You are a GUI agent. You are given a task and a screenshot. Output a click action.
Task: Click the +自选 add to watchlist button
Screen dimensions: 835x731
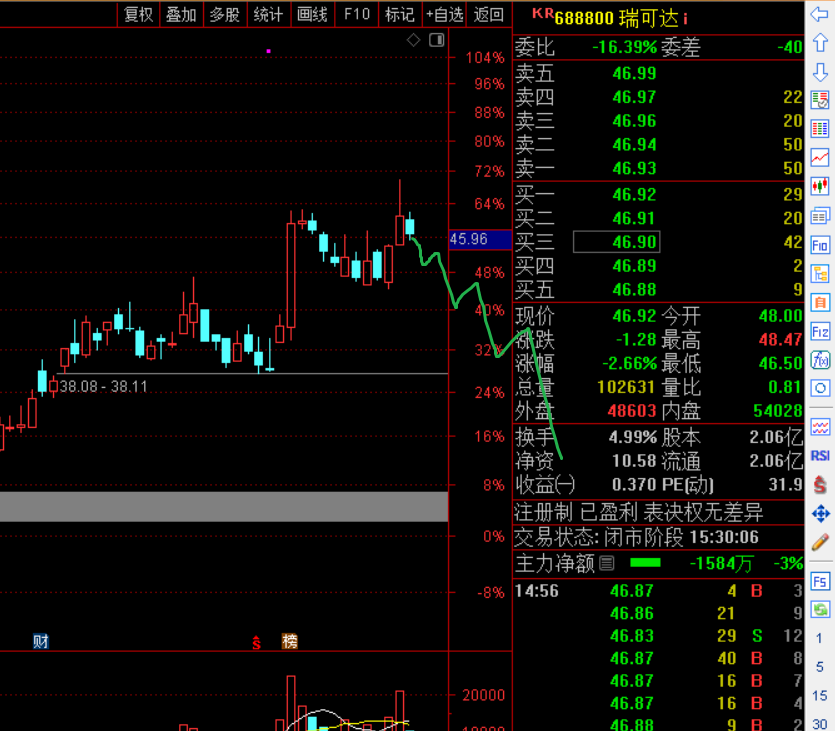coord(444,14)
